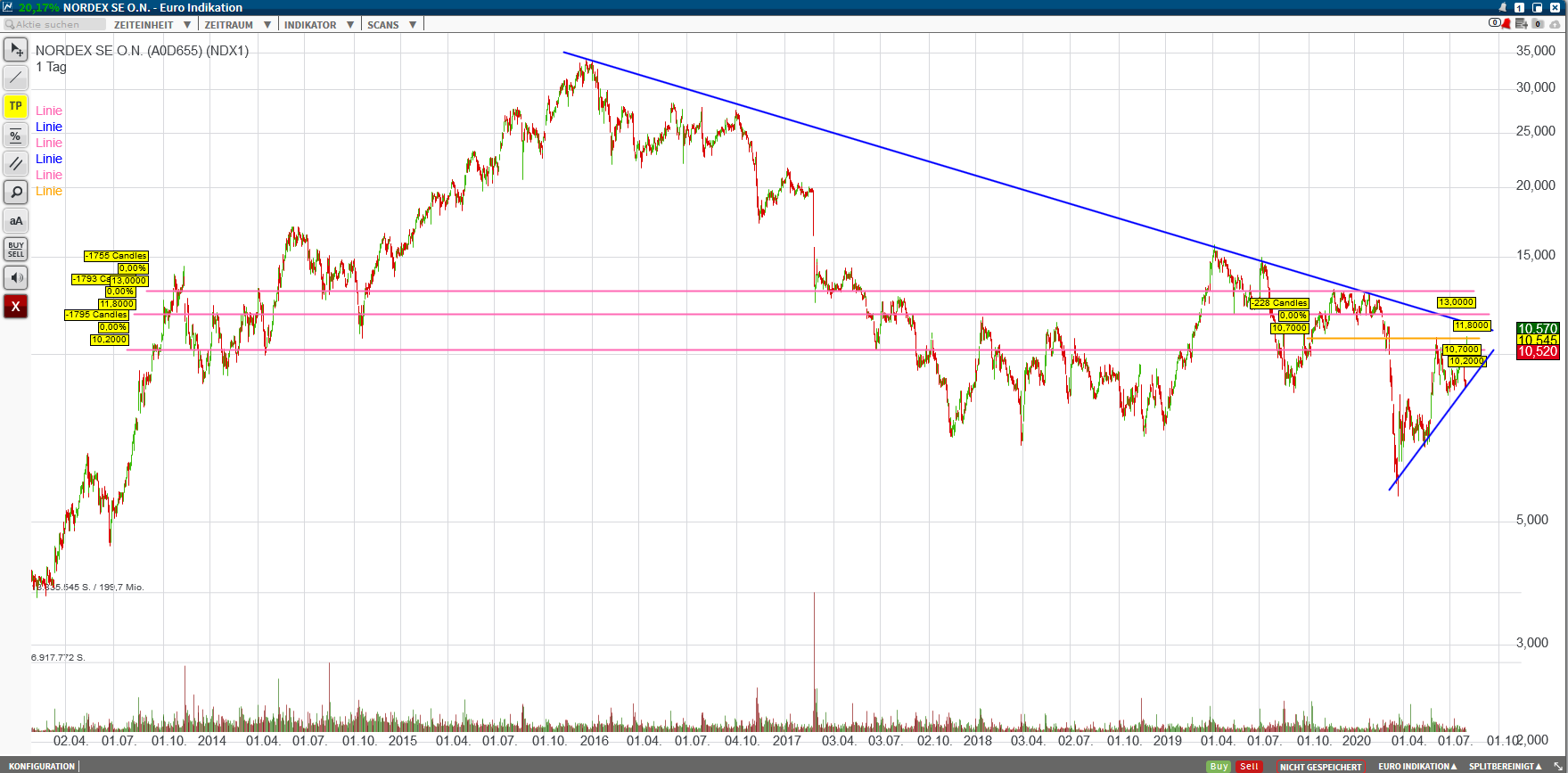The image size is (1568, 773).
Task: Open the ZEITEINHEIT dropdown
Action: pyautogui.click(x=152, y=25)
